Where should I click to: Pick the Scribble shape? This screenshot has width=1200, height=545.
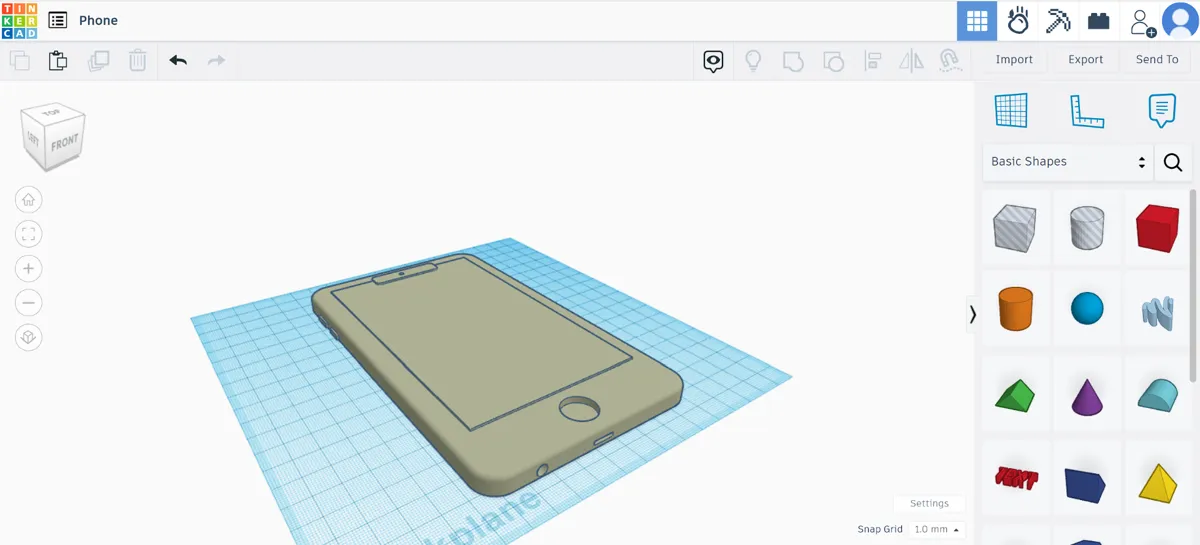pos(1158,312)
